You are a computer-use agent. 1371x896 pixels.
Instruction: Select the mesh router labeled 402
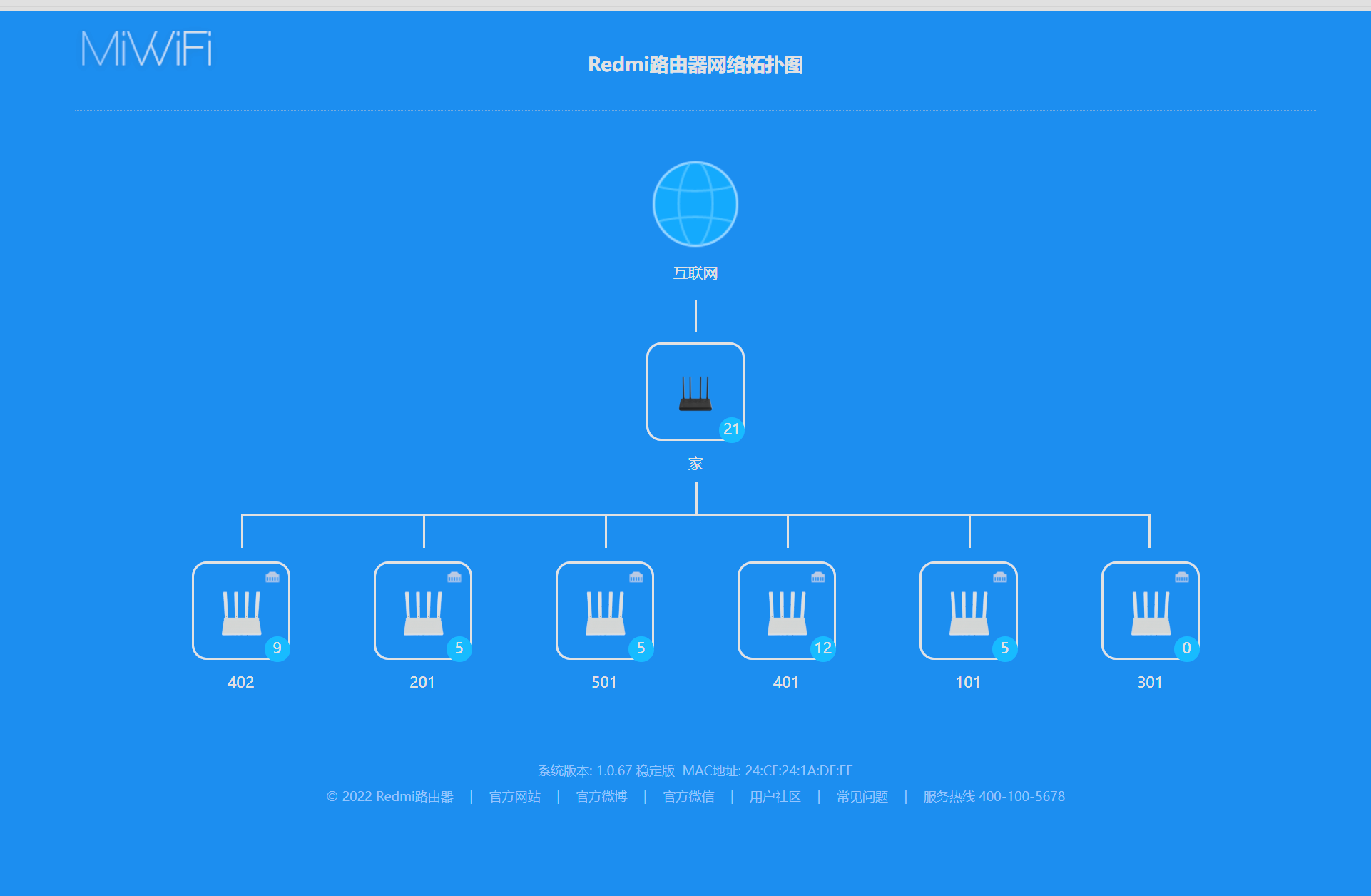coord(241,611)
